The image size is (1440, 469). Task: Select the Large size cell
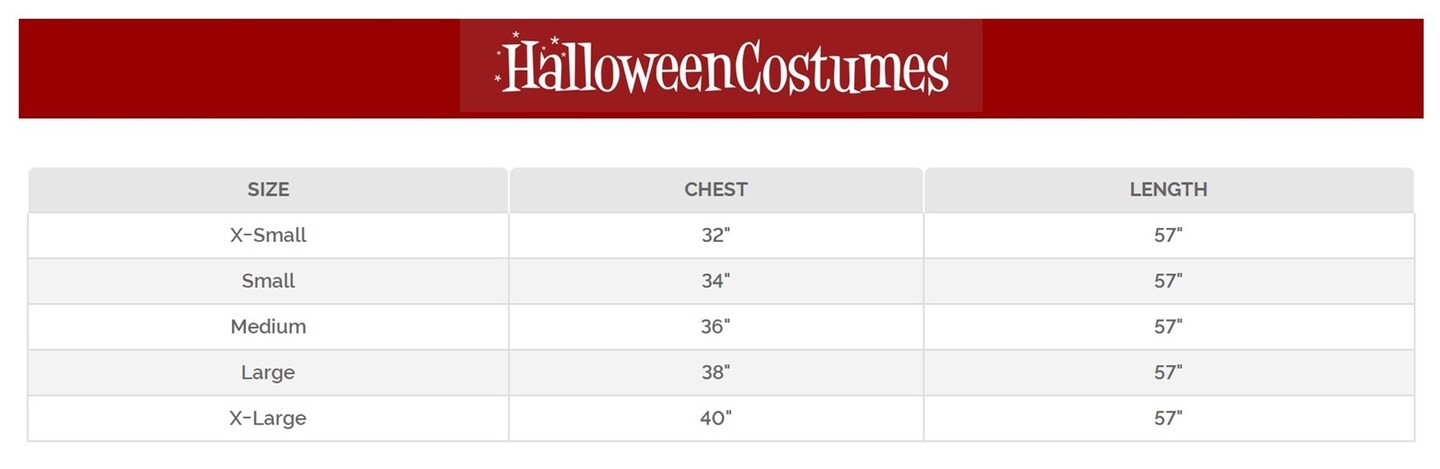pos(268,373)
